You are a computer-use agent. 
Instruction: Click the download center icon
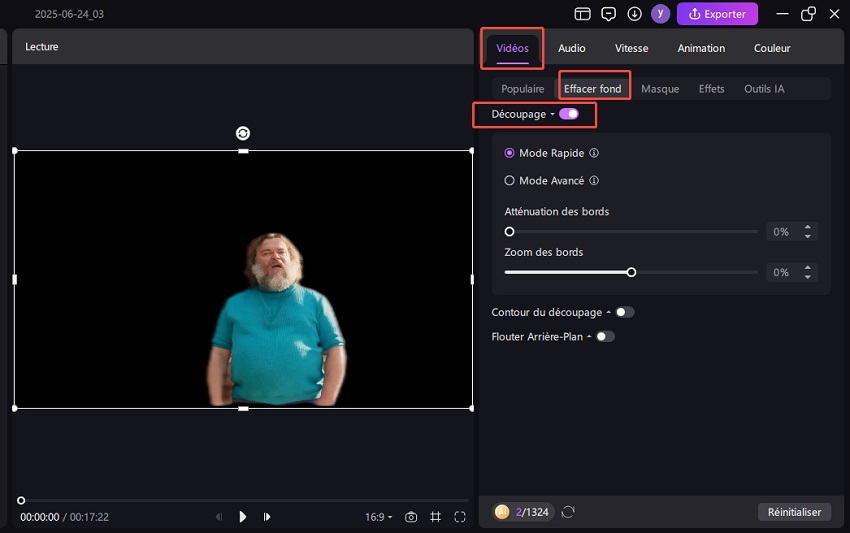[634, 14]
